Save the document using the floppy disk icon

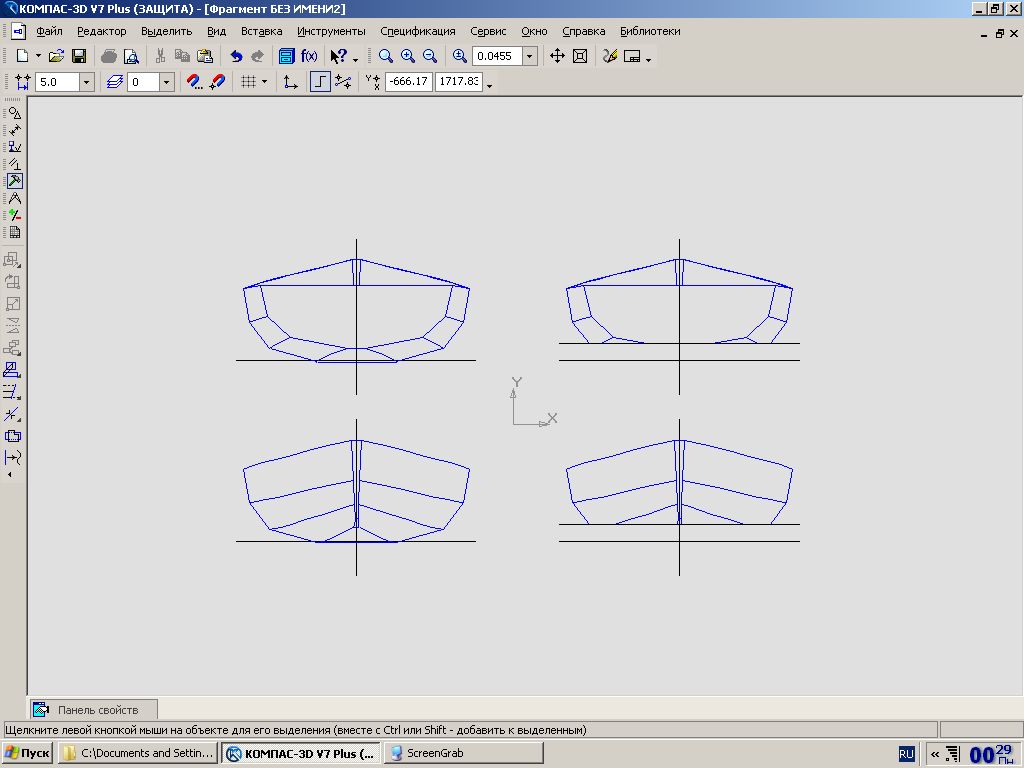(79, 57)
